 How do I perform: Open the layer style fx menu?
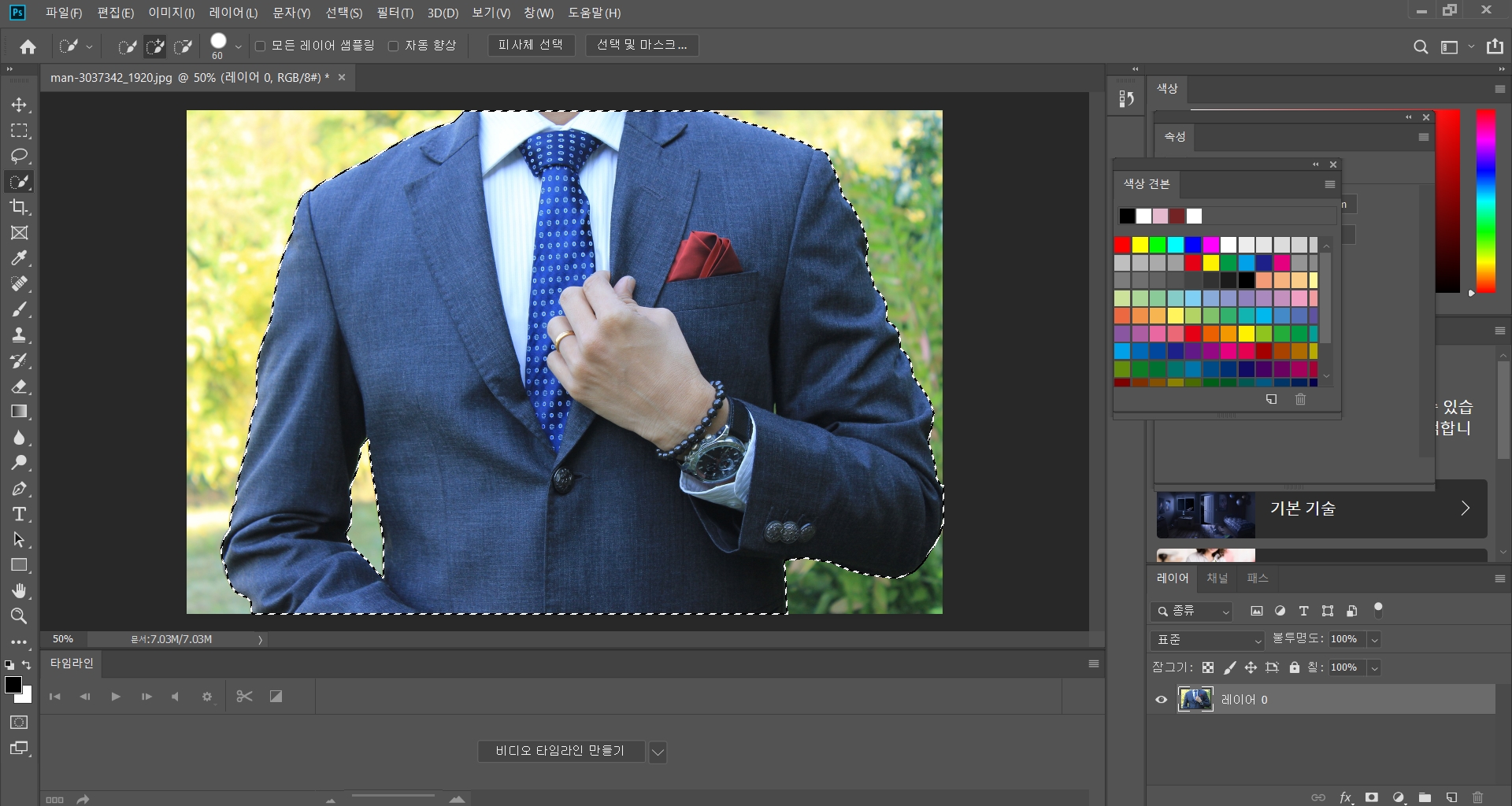click(1346, 797)
